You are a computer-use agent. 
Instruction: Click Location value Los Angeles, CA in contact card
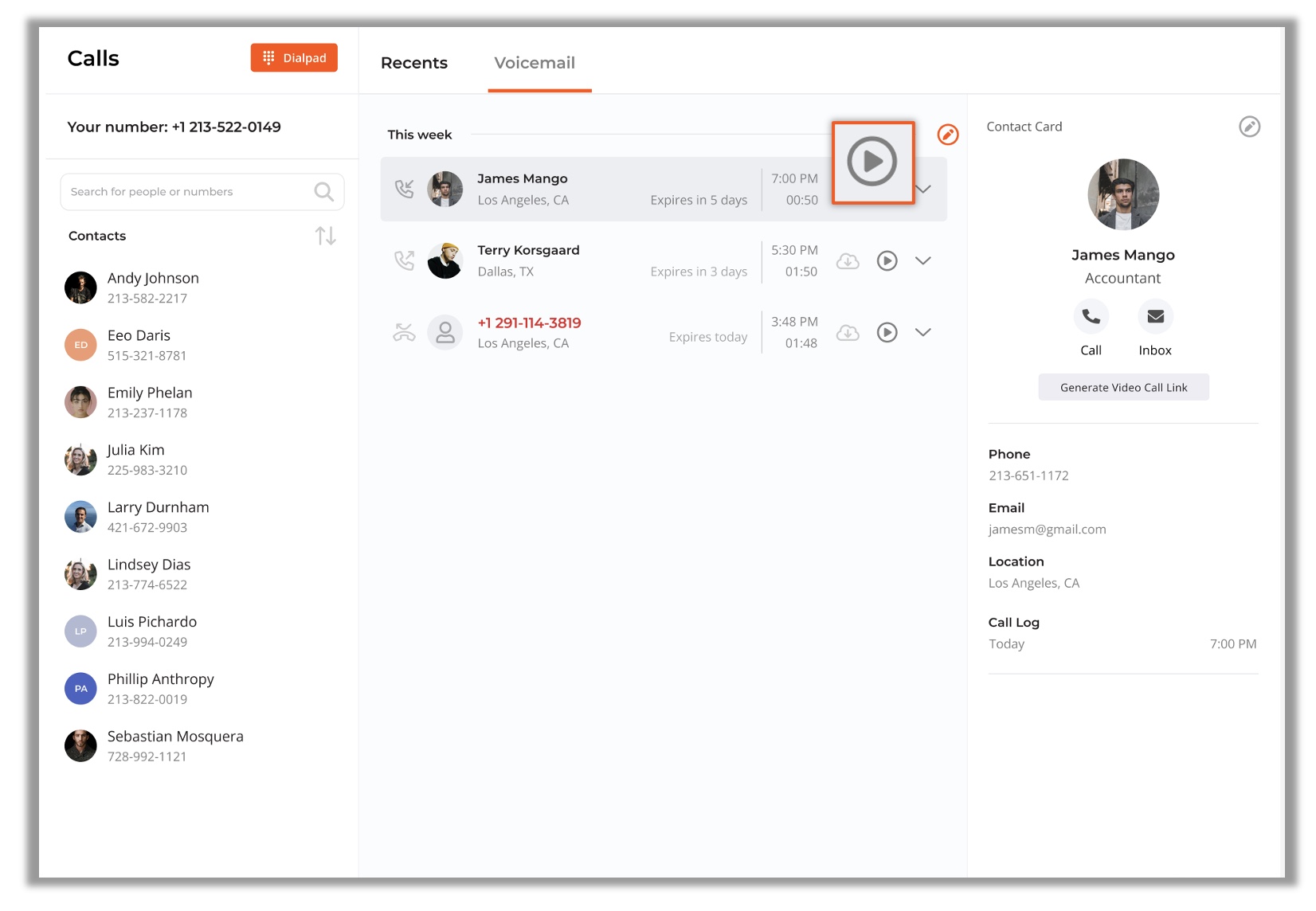(1034, 584)
